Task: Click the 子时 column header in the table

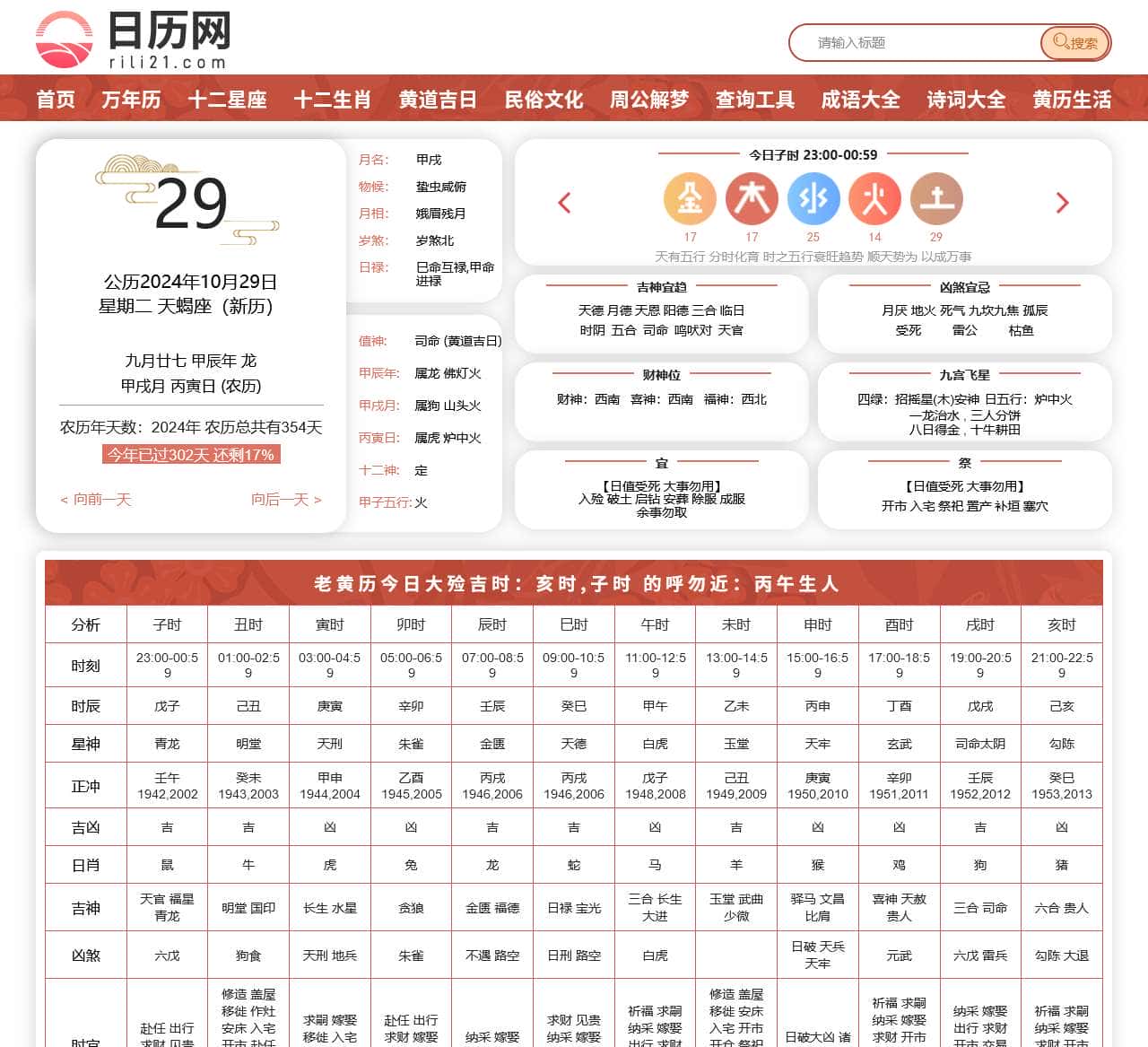Action: tap(167, 624)
